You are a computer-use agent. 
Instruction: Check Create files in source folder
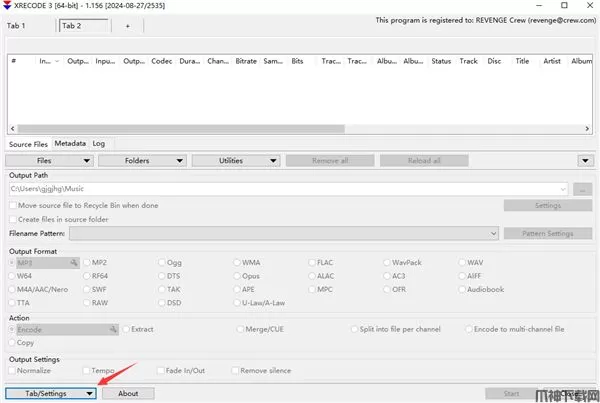13,219
